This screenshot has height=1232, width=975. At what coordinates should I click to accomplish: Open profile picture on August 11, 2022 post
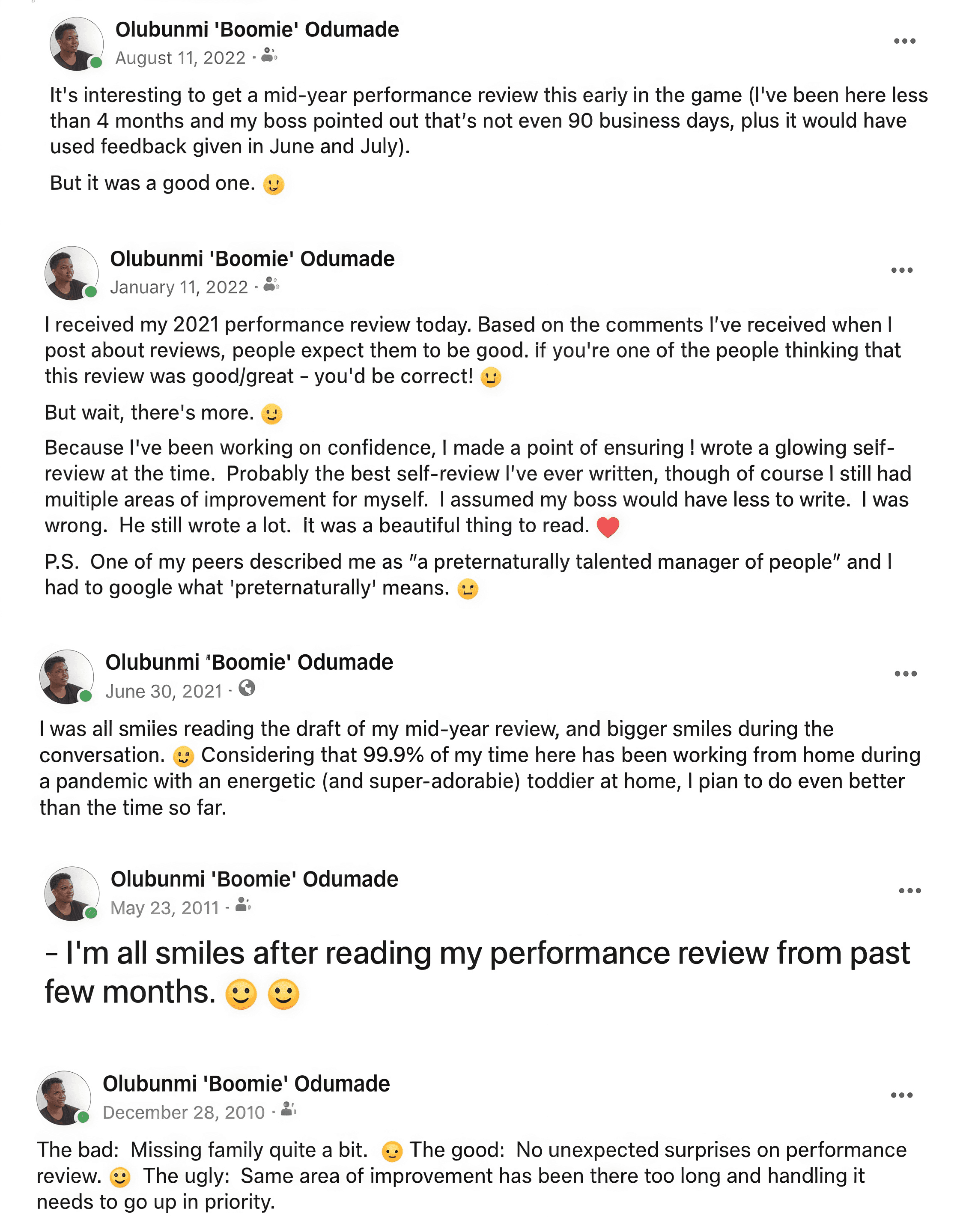point(77,44)
